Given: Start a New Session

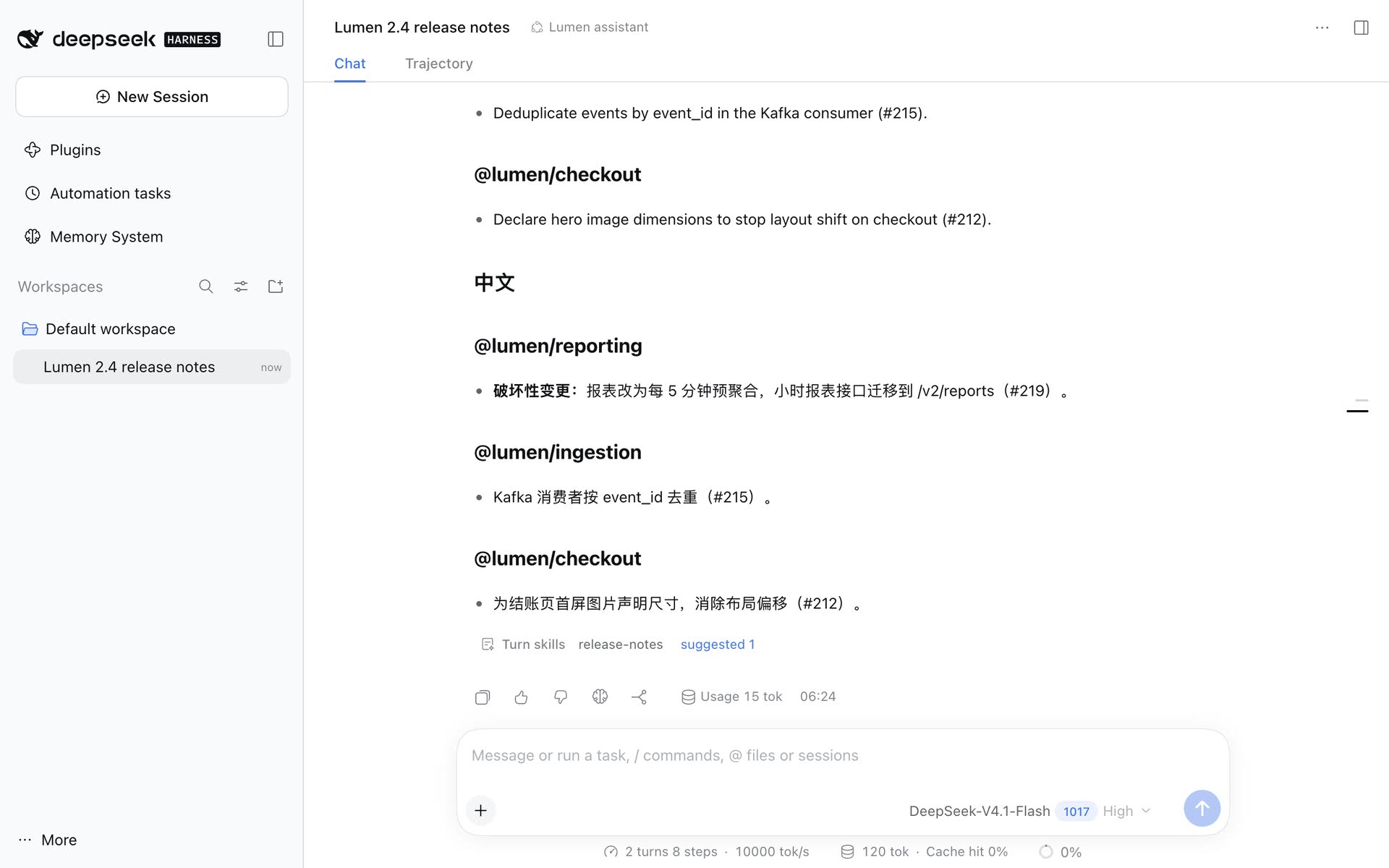Looking at the screenshot, I should [x=152, y=97].
